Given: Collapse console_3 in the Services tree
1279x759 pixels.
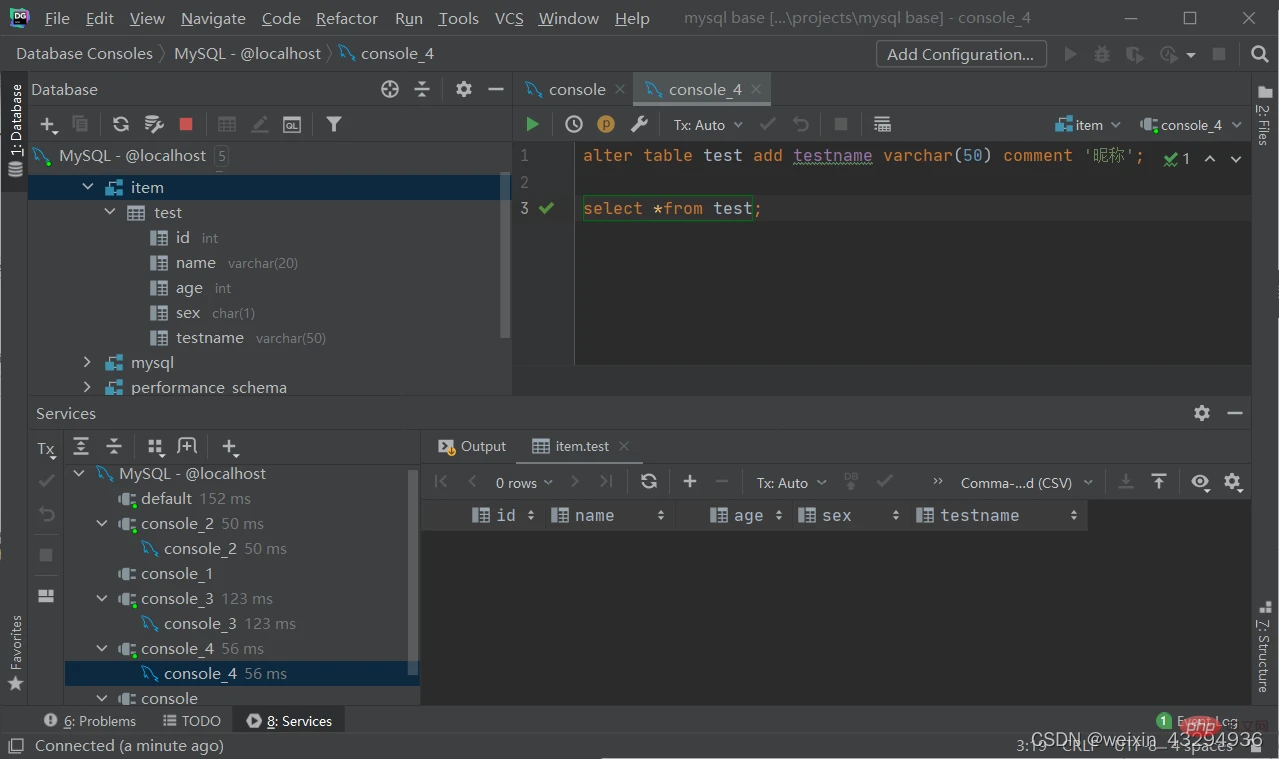Looking at the screenshot, I should (x=102, y=598).
